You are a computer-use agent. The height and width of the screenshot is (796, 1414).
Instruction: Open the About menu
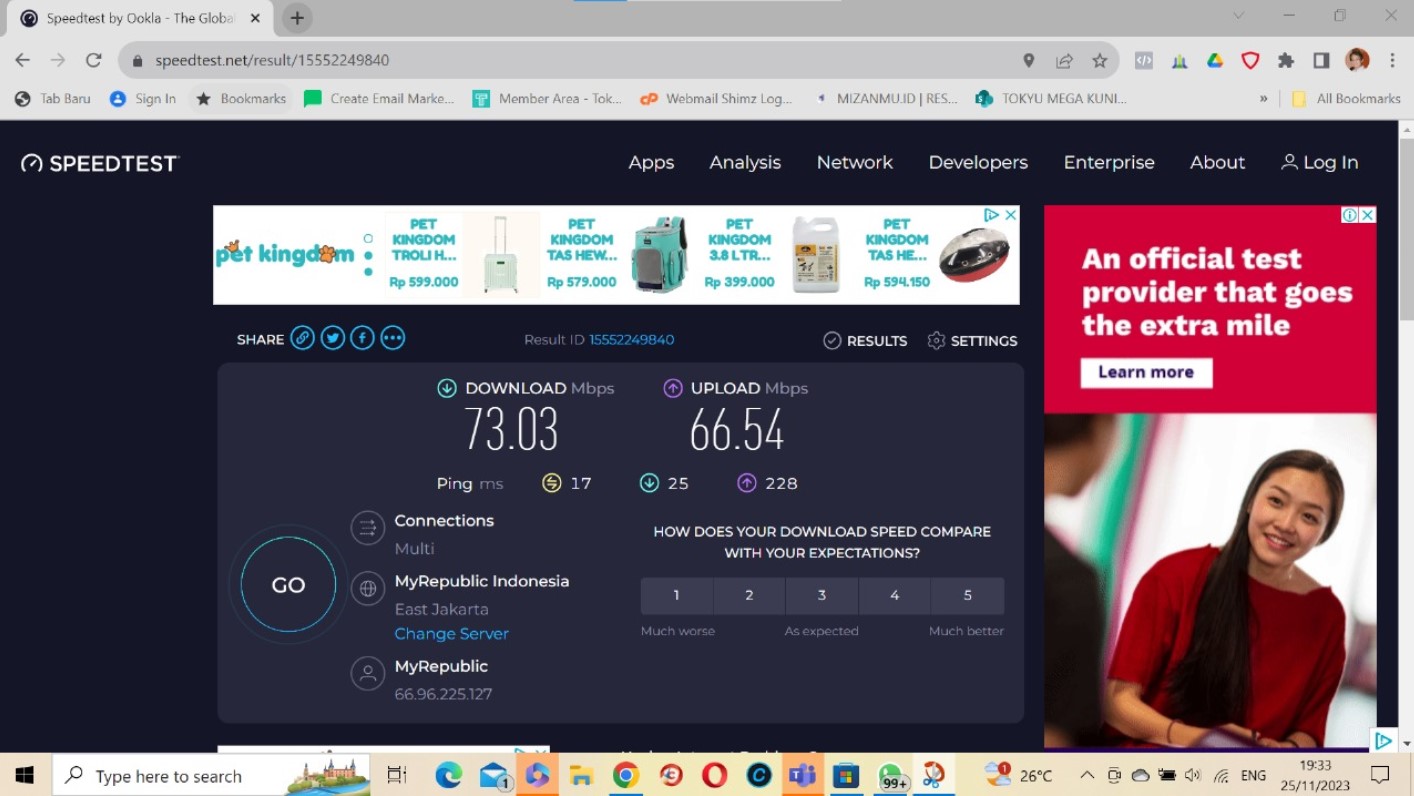[x=1217, y=162]
